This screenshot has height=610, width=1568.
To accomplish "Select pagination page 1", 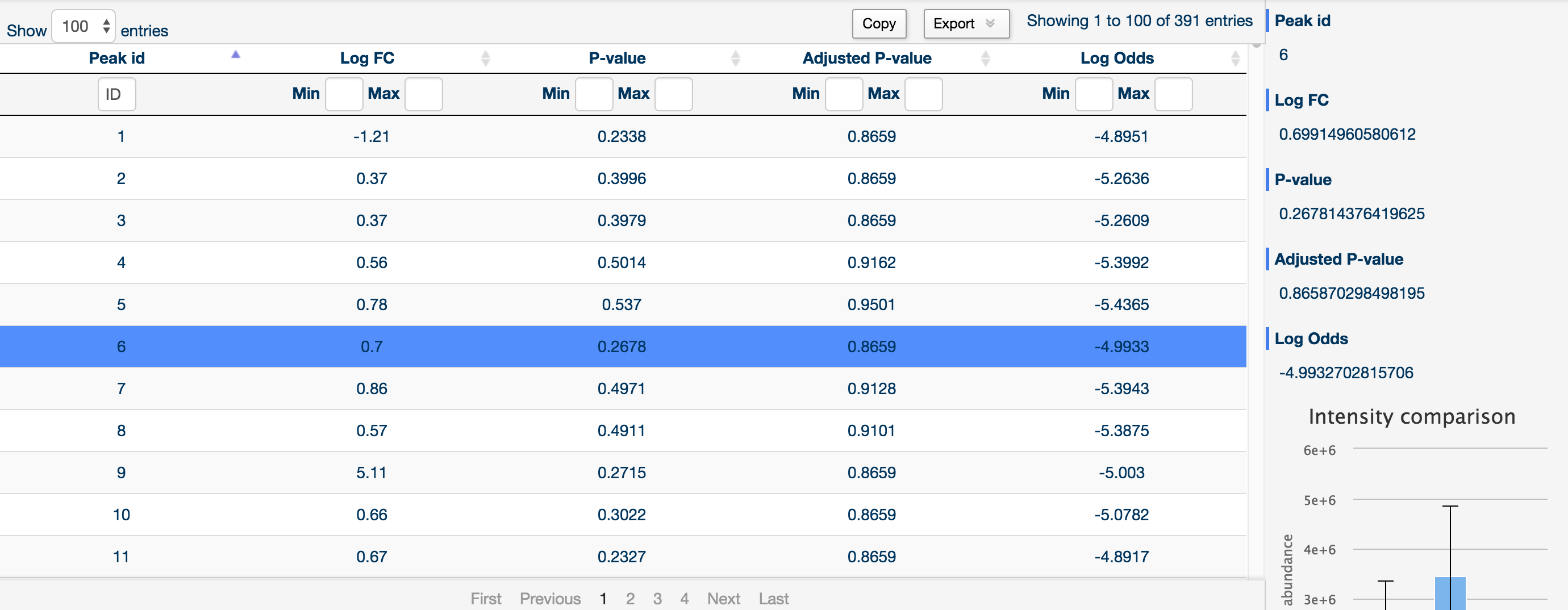I will (x=603, y=599).
